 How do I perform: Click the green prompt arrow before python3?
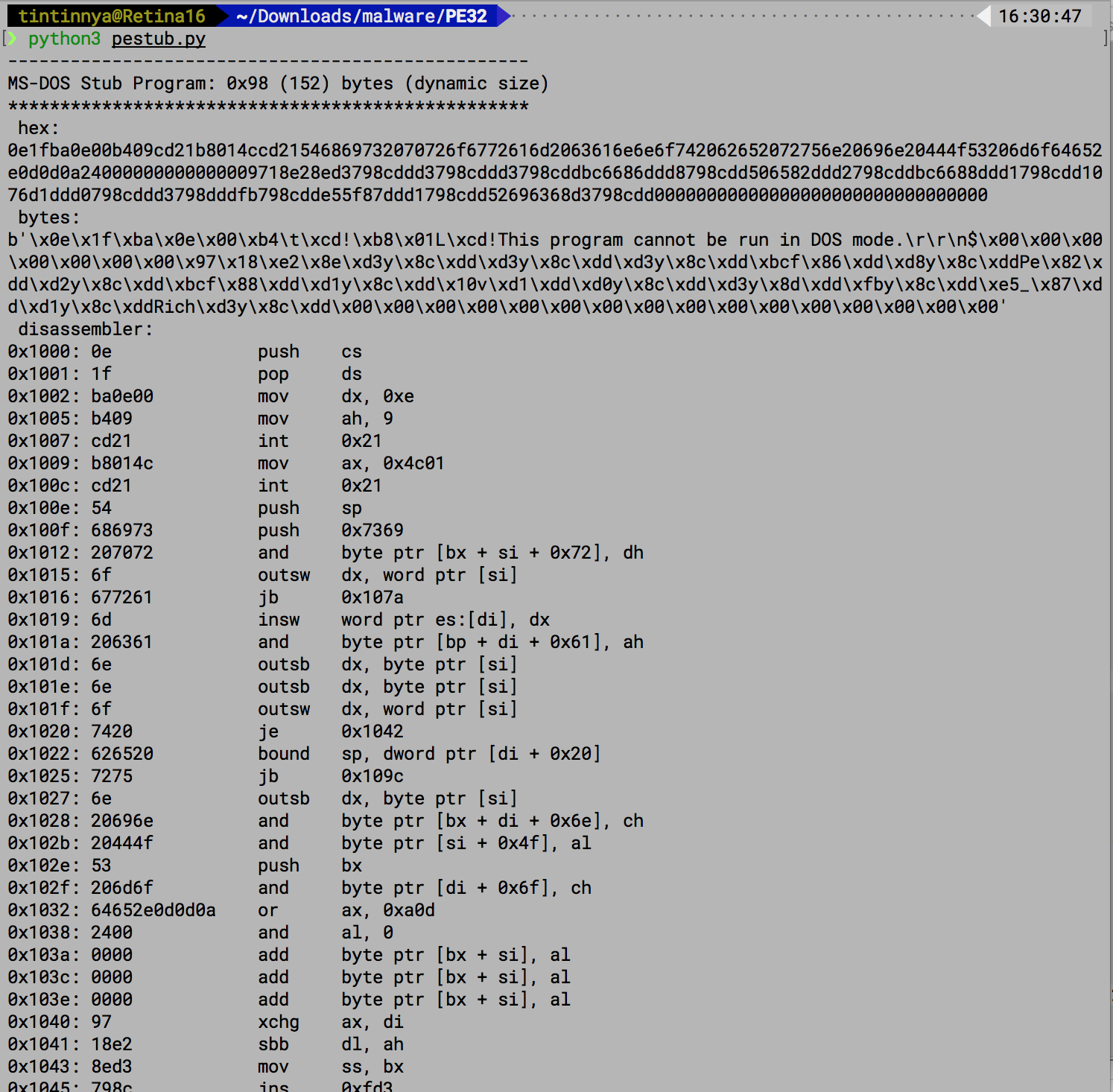click(12, 38)
